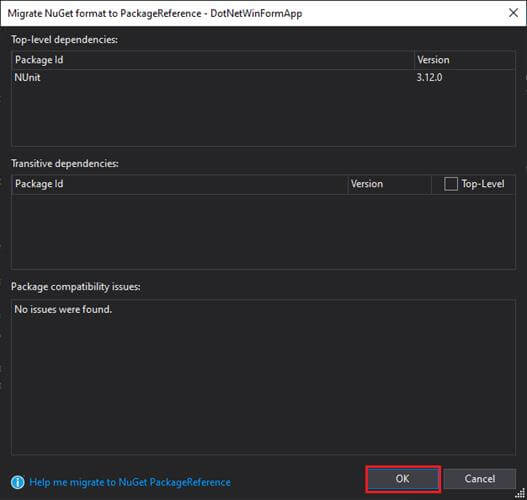The width and height of the screenshot is (527, 500).
Task: Click the Top-Level column label text
Action: 483,184
